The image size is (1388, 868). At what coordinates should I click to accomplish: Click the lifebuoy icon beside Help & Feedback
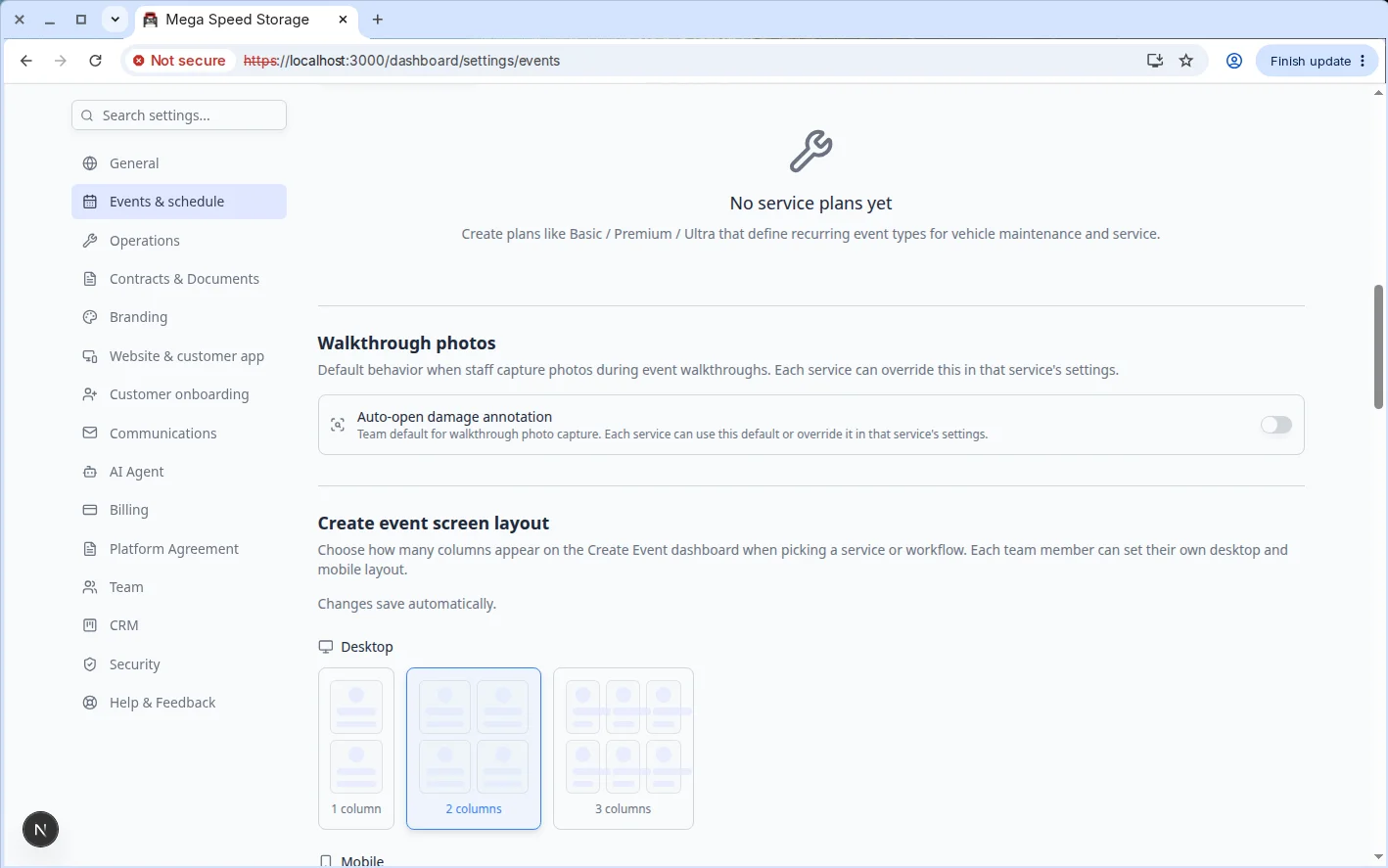(x=90, y=703)
